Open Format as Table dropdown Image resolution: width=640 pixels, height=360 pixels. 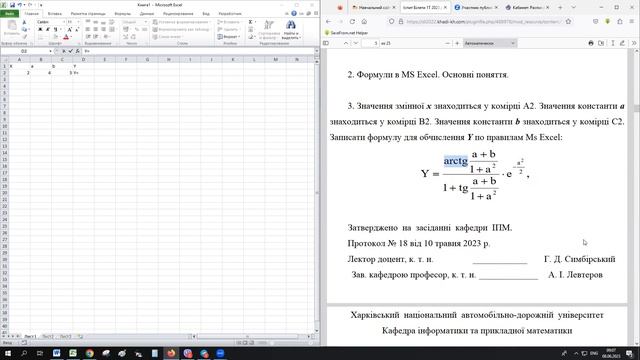[181, 29]
